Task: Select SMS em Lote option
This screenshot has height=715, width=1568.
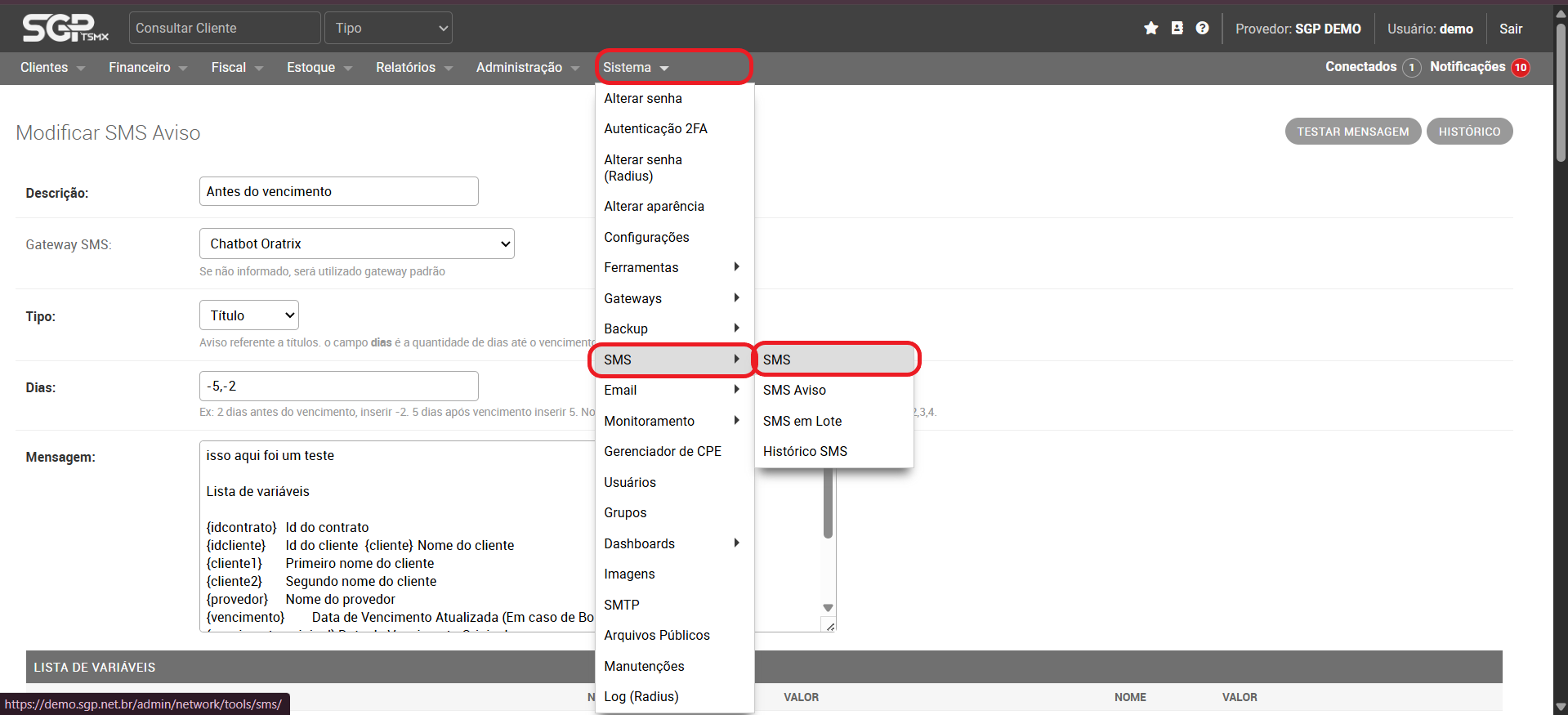Action: (802, 422)
